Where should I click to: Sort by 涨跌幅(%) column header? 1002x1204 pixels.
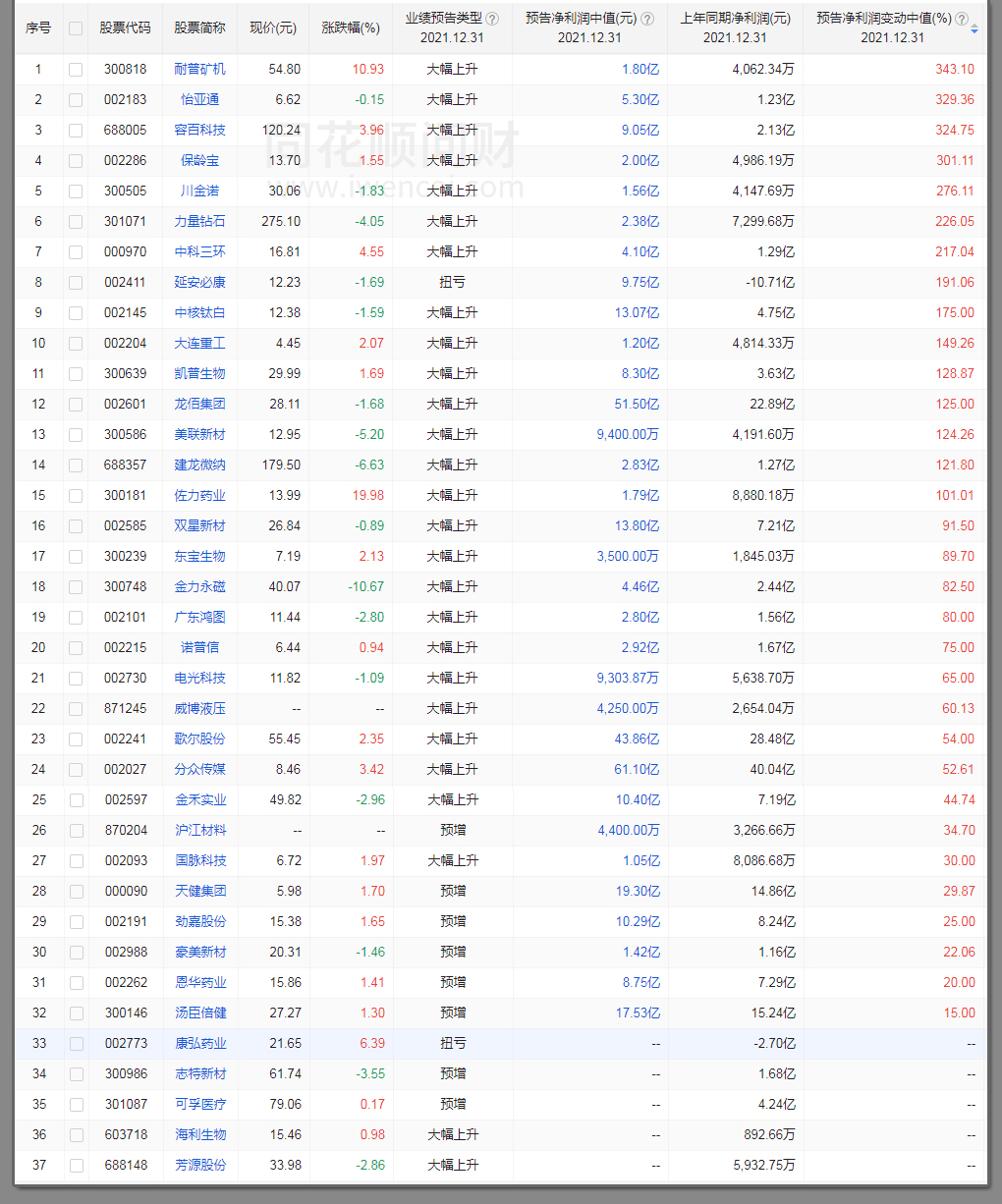click(351, 27)
